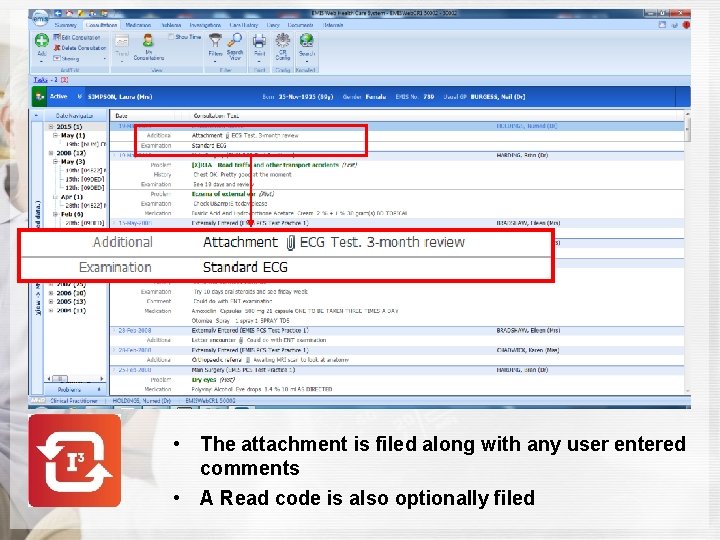Click the CR Config gear icon
This screenshot has height=540, width=720.
[282, 40]
